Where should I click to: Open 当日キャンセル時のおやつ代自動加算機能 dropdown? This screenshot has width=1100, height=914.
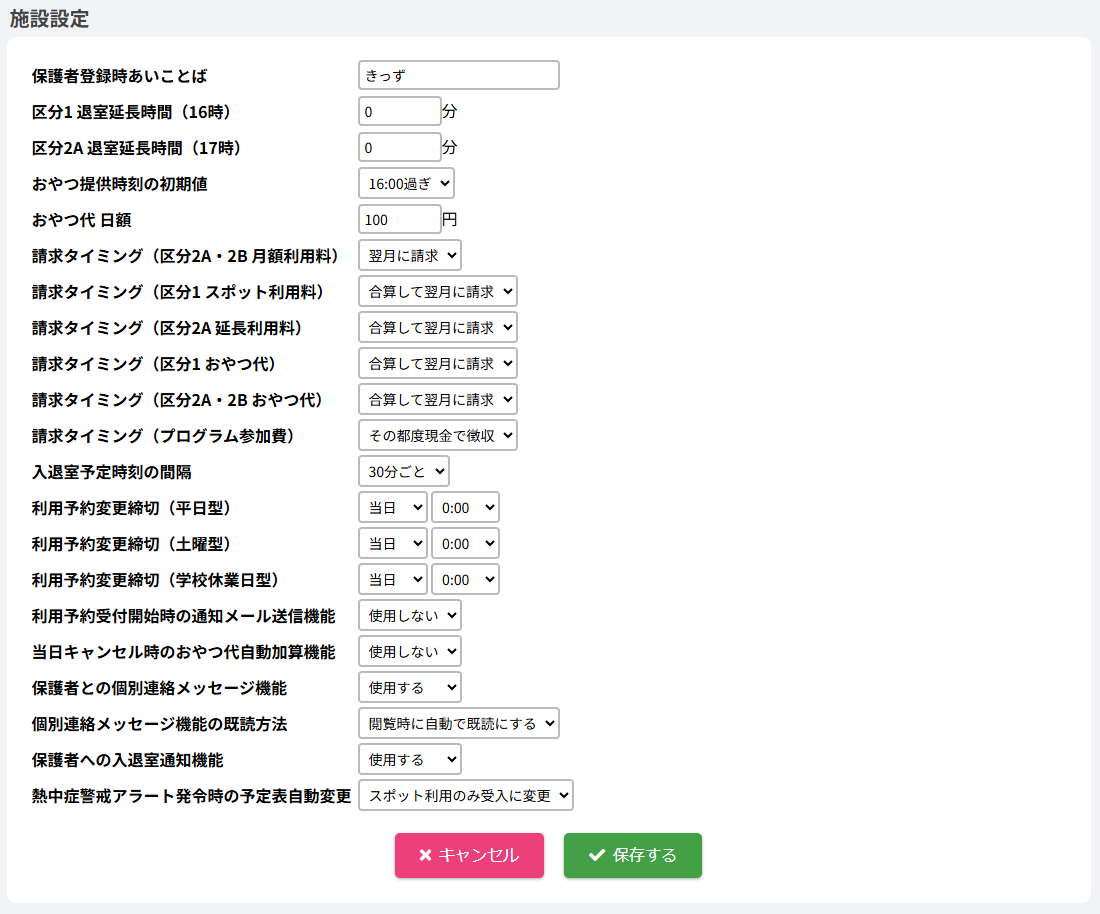click(410, 651)
